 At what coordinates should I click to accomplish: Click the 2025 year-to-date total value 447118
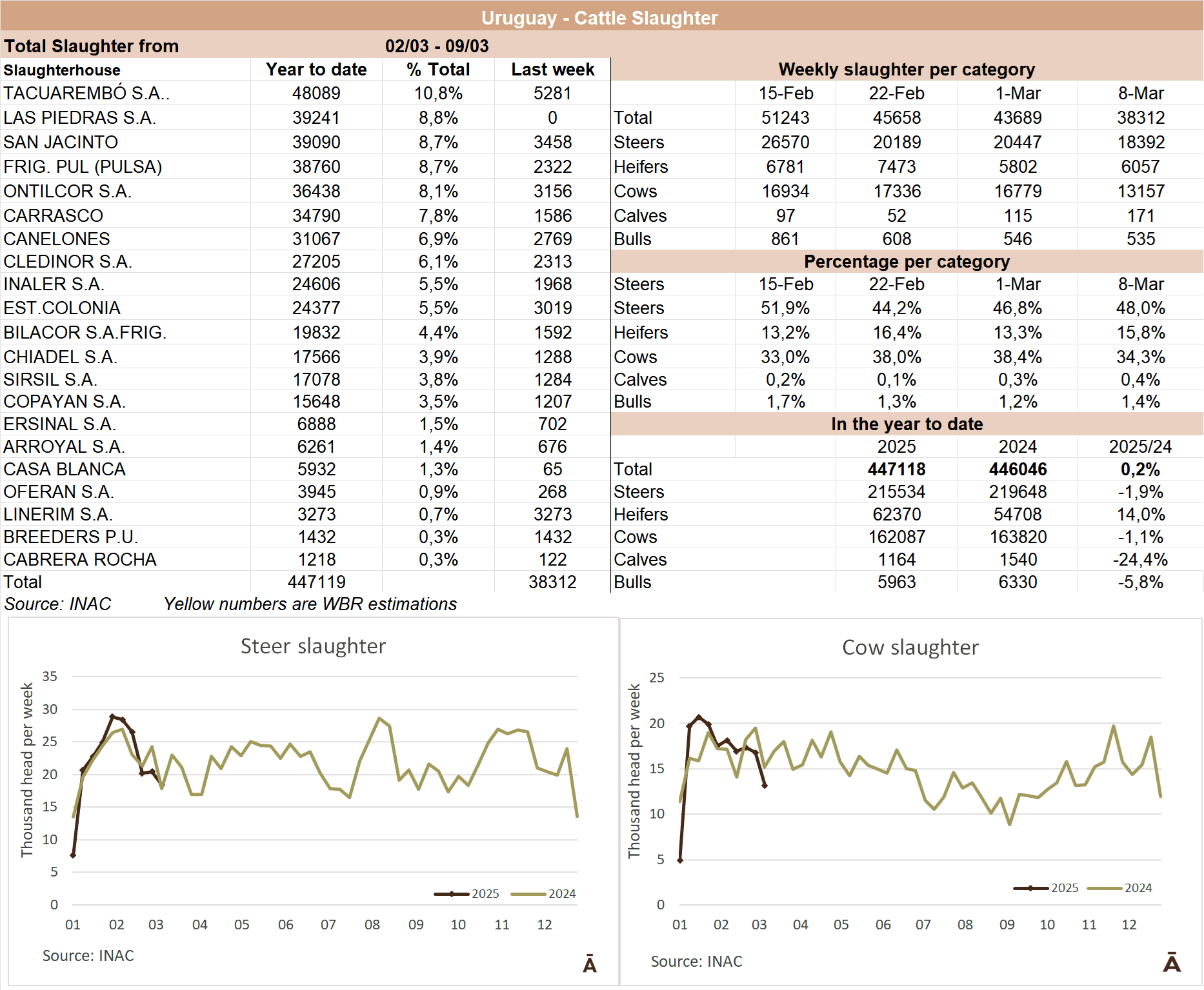coord(896,470)
